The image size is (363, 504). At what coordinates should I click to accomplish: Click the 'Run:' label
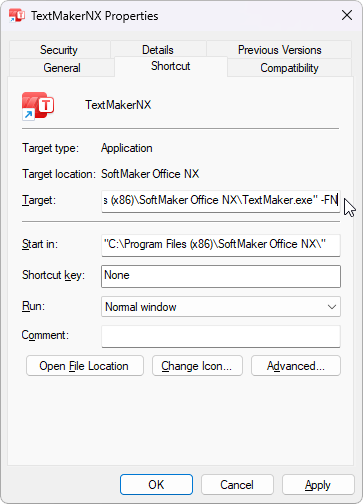tap(33, 306)
